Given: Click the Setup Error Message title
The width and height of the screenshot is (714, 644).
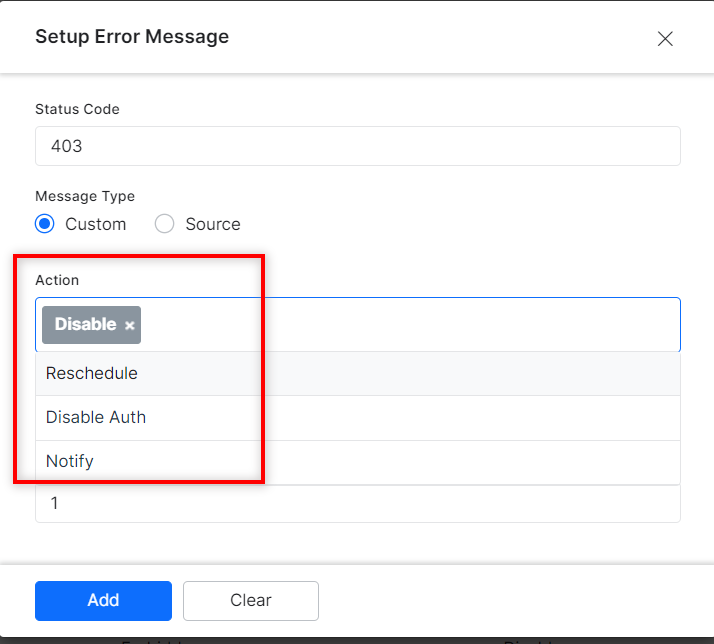Looking at the screenshot, I should coord(132,37).
